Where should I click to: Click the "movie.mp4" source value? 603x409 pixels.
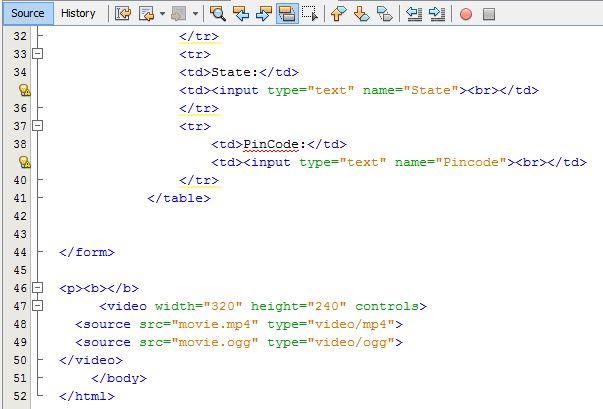215,324
